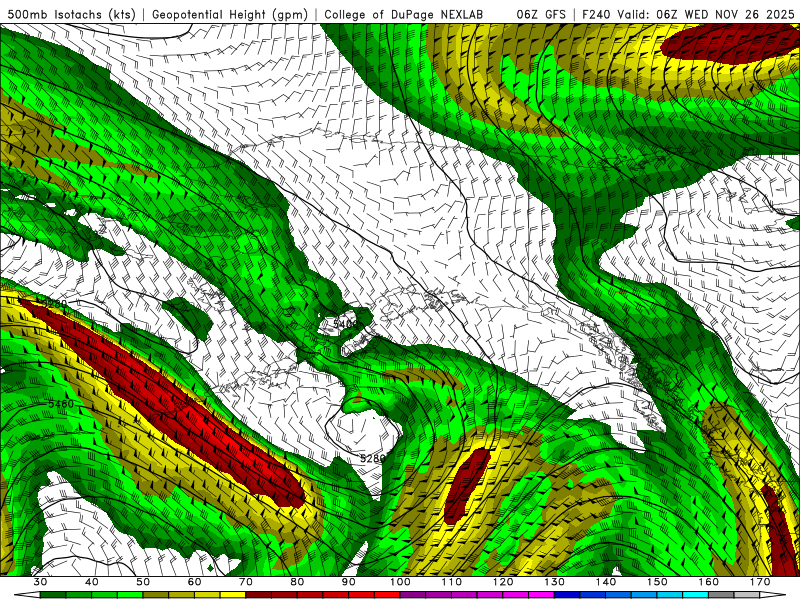Click the 170 knot legend value
Screen dimensions: 800x600
(760, 582)
